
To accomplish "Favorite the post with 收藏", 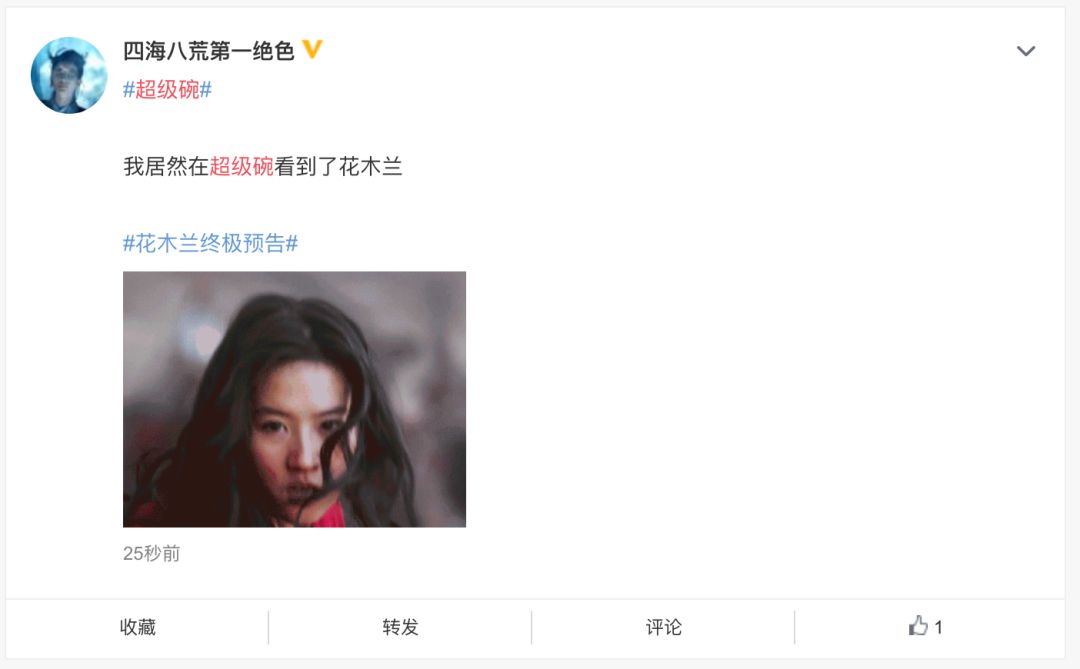I will coord(138,627).
